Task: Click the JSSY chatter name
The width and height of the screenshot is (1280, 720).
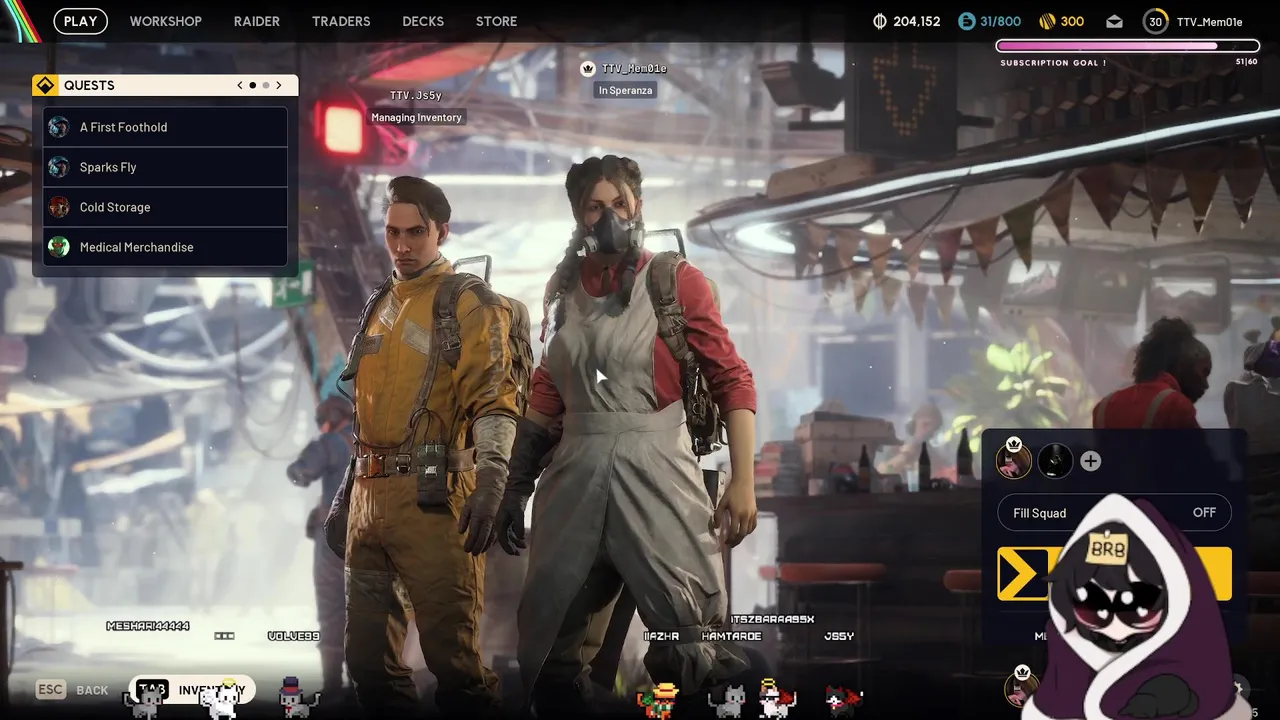Action: 839,636
